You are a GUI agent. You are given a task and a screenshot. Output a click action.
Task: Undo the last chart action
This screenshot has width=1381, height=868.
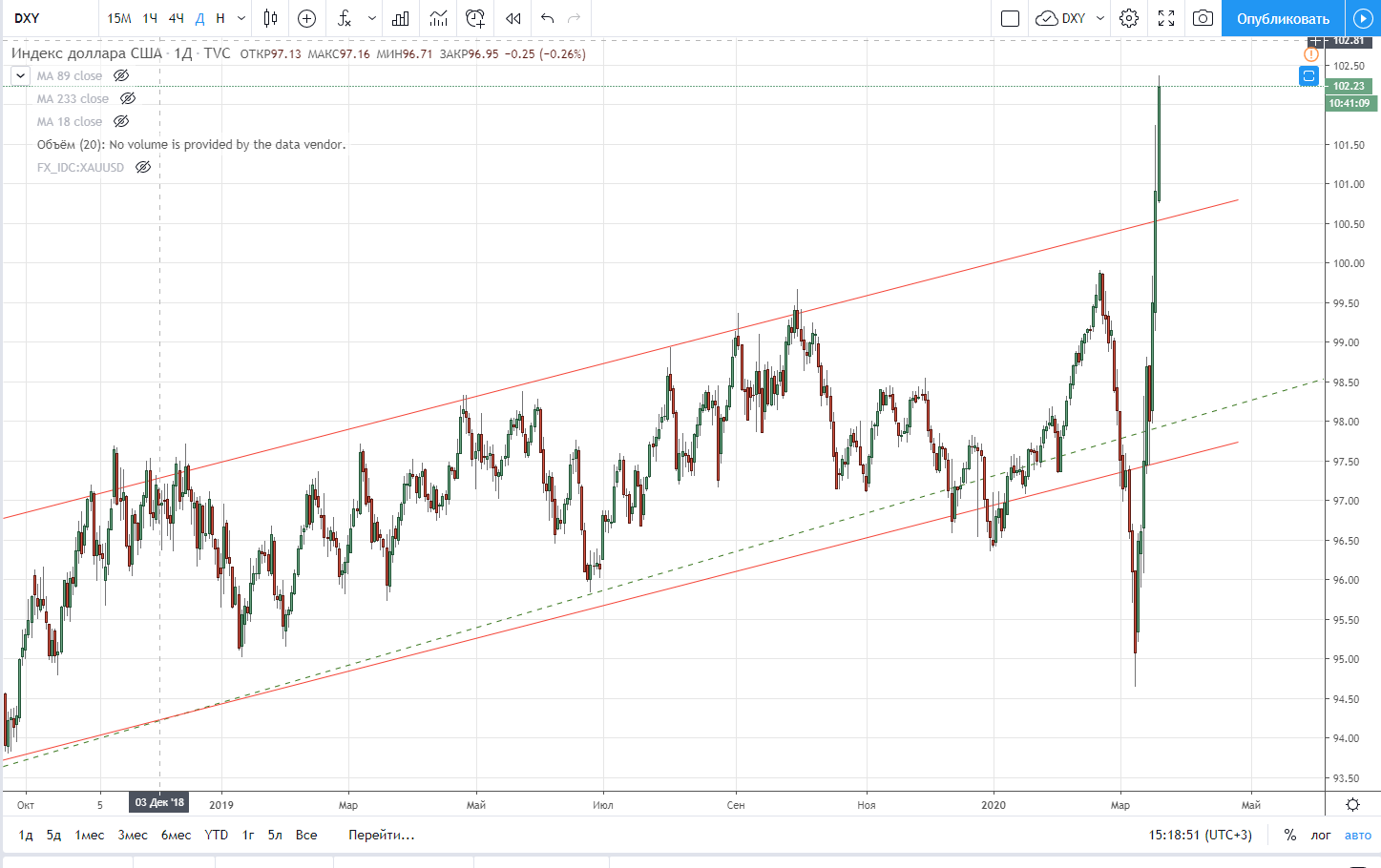(x=547, y=18)
